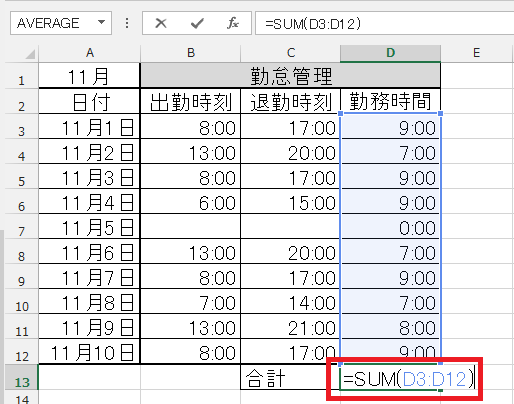This screenshot has width=514, height=404.
Task: Select row 3 header
Action: click(22, 126)
